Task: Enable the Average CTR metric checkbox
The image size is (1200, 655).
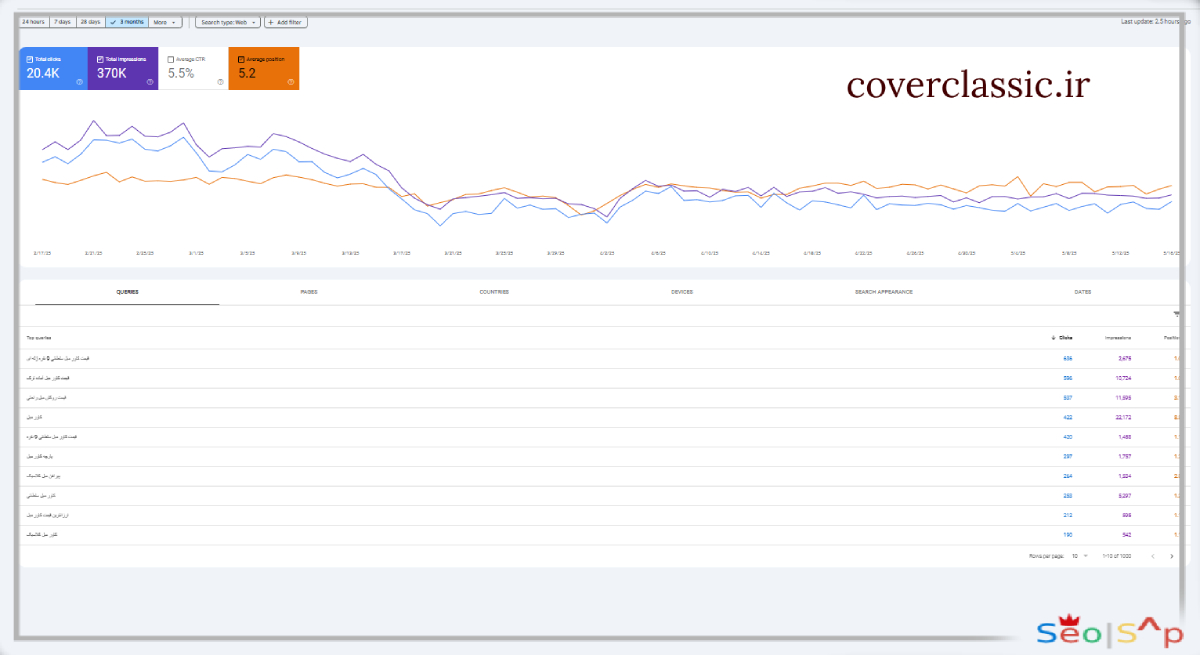Action: (171, 59)
